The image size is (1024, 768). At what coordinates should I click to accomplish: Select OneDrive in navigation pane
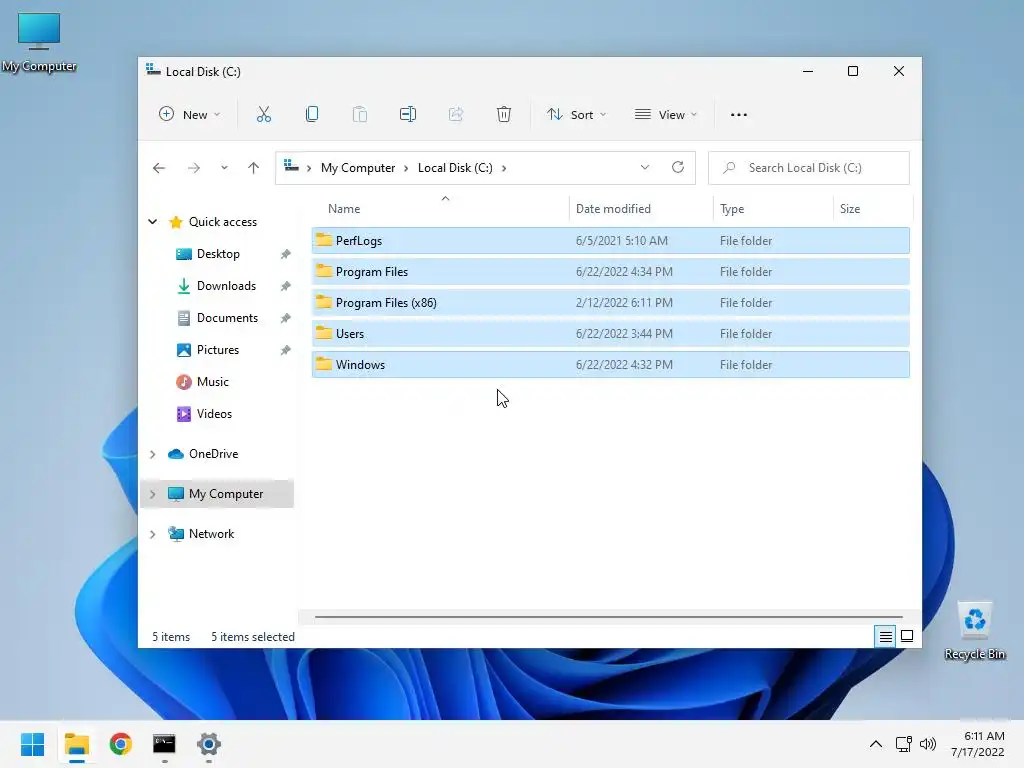pyautogui.click(x=213, y=454)
